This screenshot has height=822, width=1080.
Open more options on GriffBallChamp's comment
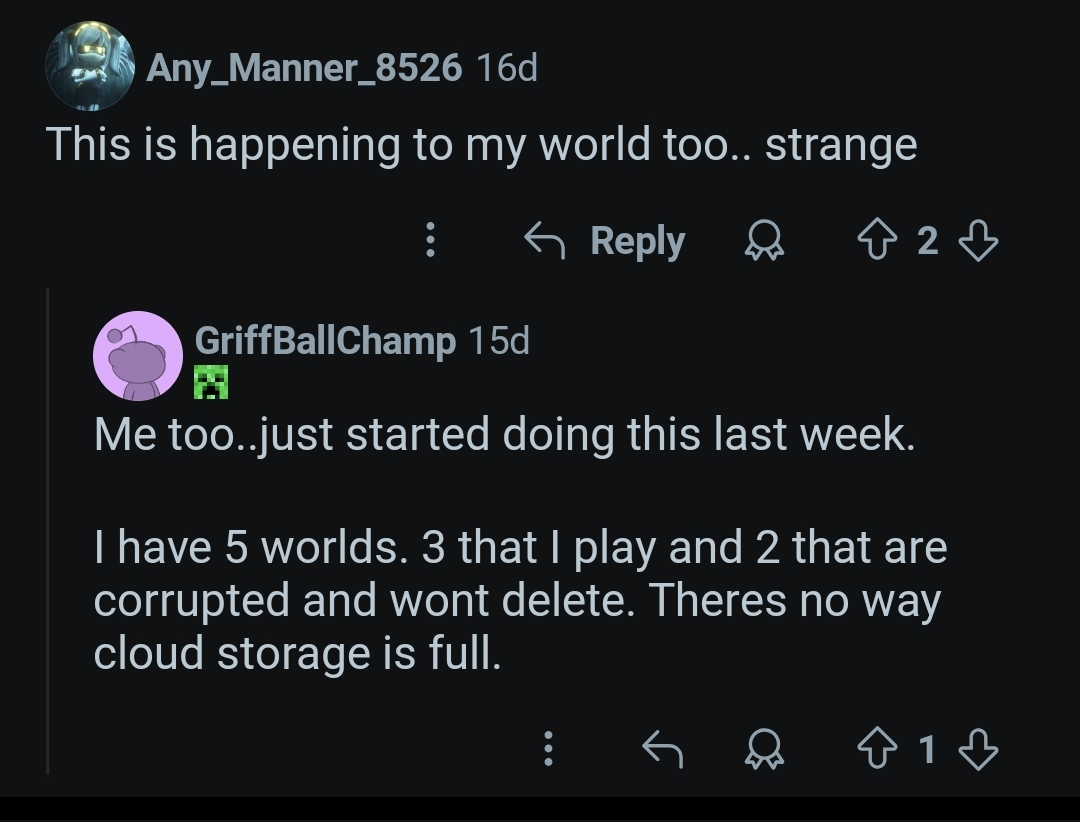tap(548, 748)
